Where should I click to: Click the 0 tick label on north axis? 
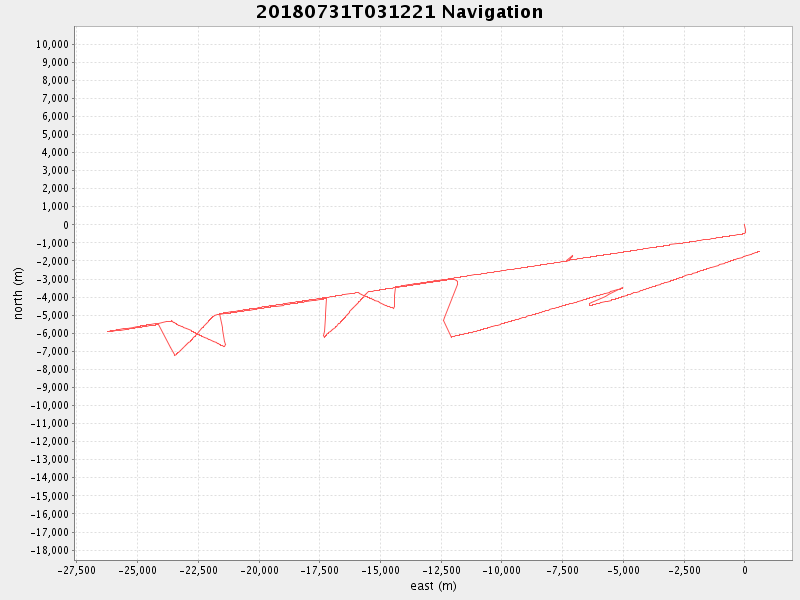tap(65, 225)
